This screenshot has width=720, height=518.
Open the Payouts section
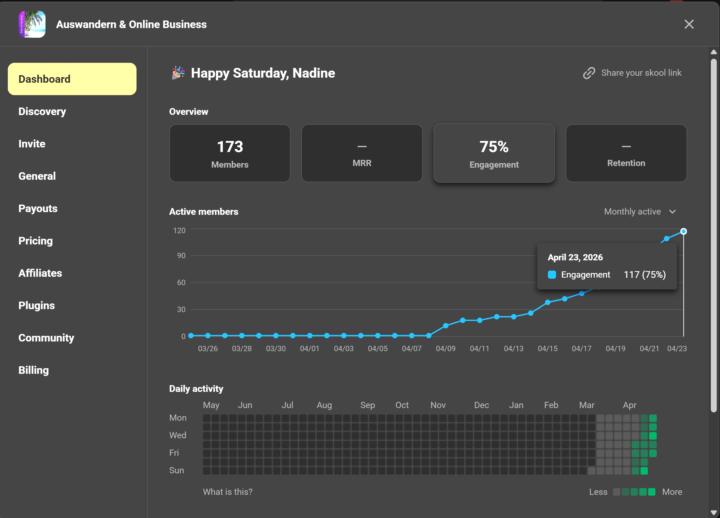[x=38, y=208]
